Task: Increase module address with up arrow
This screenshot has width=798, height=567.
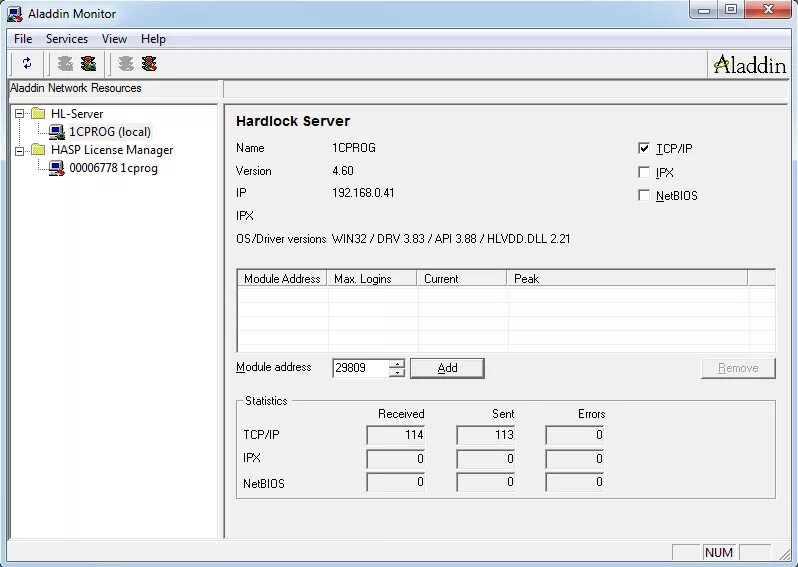Action: (397, 363)
